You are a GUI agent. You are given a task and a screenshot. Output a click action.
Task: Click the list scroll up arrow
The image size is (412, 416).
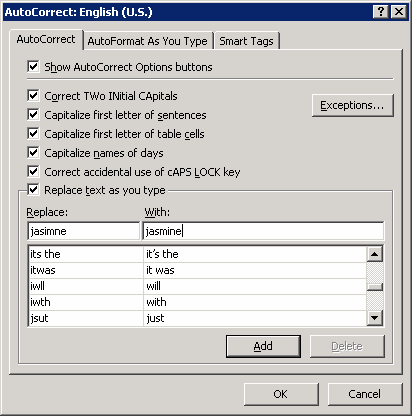375,254
